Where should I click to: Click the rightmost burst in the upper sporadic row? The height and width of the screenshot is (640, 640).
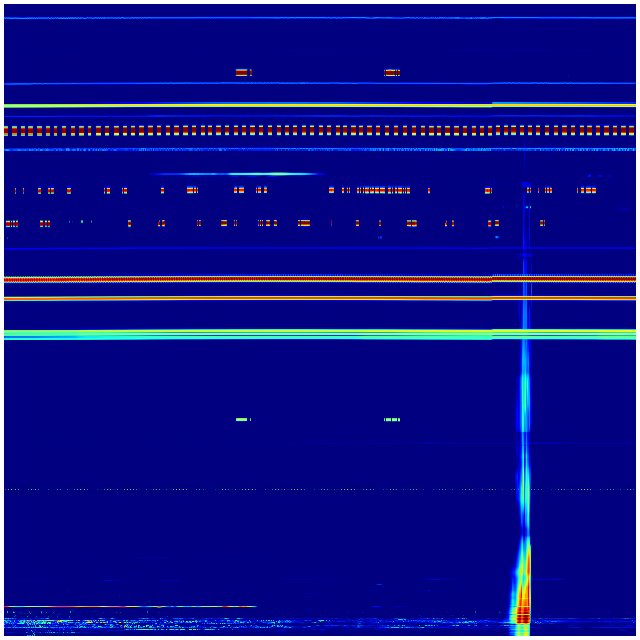(x=588, y=190)
